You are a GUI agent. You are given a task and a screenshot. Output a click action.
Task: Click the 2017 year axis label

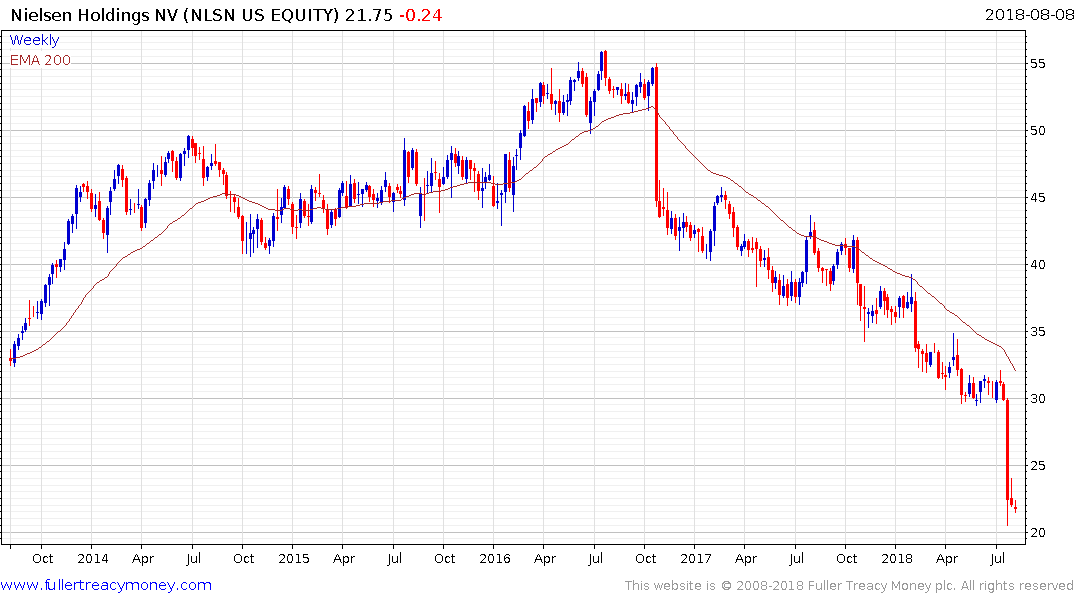[x=696, y=558]
